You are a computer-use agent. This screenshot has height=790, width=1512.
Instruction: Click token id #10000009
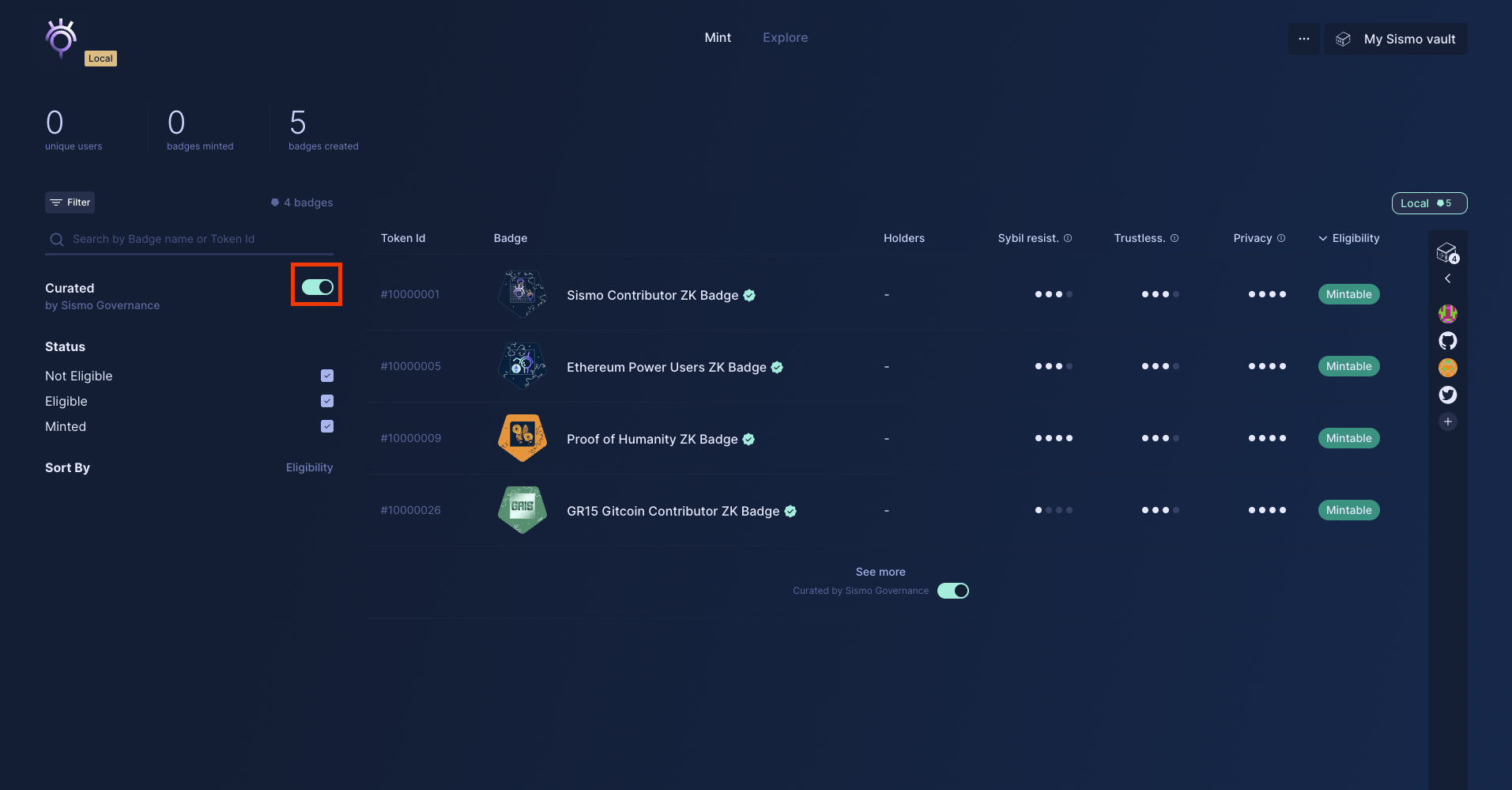pyautogui.click(x=410, y=438)
